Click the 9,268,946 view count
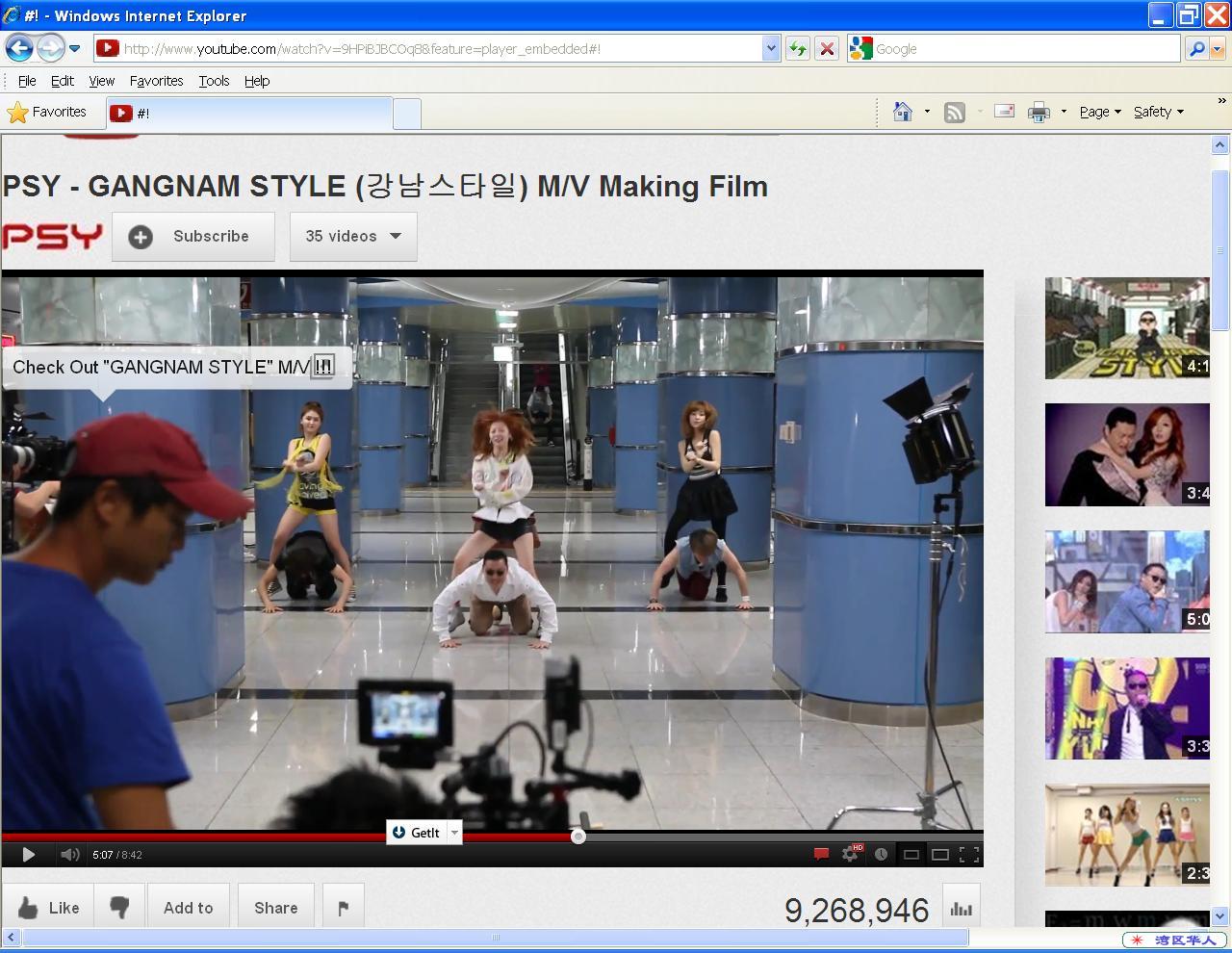This screenshot has height=953, width=1232. click(857, 911)
